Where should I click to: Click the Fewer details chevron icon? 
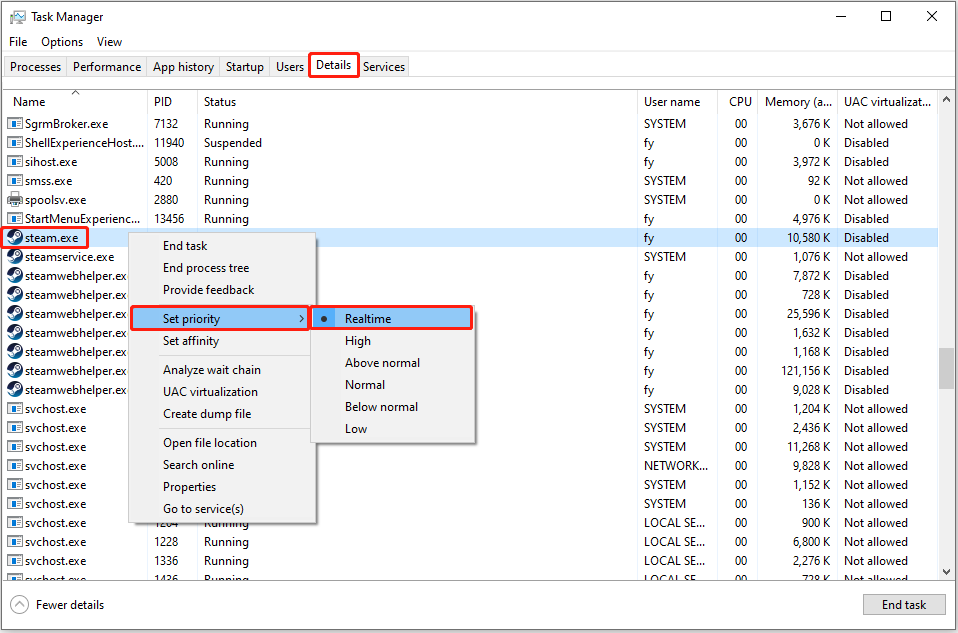(20, 605)
